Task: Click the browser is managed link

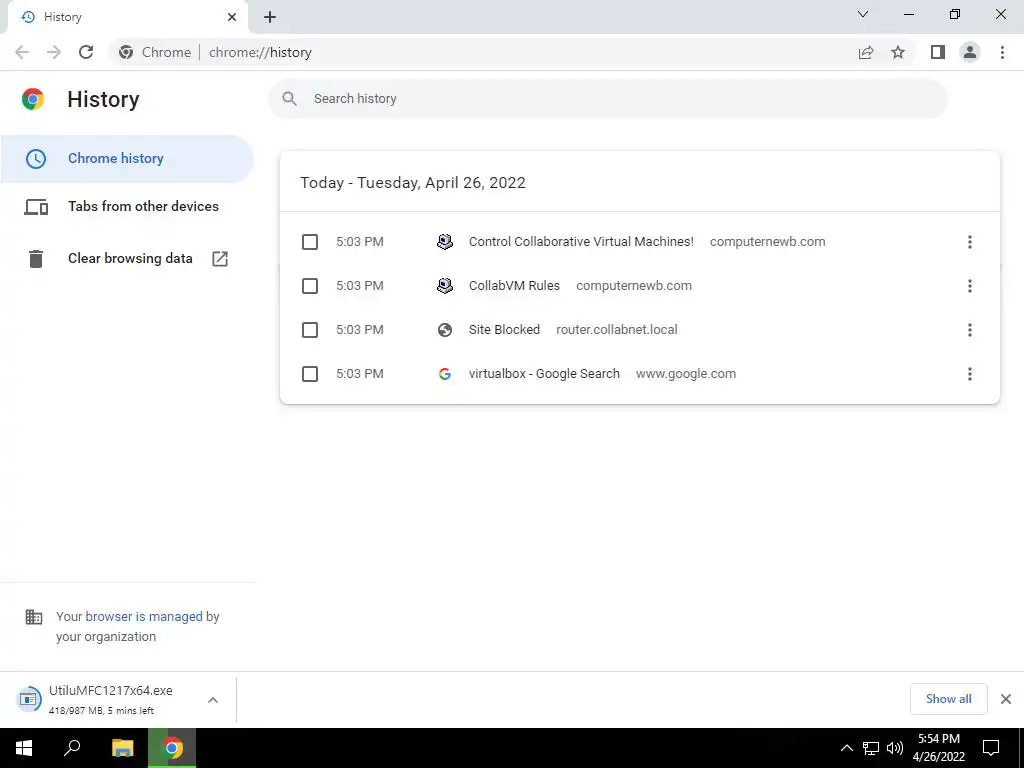Action: (x=144, y=616)
